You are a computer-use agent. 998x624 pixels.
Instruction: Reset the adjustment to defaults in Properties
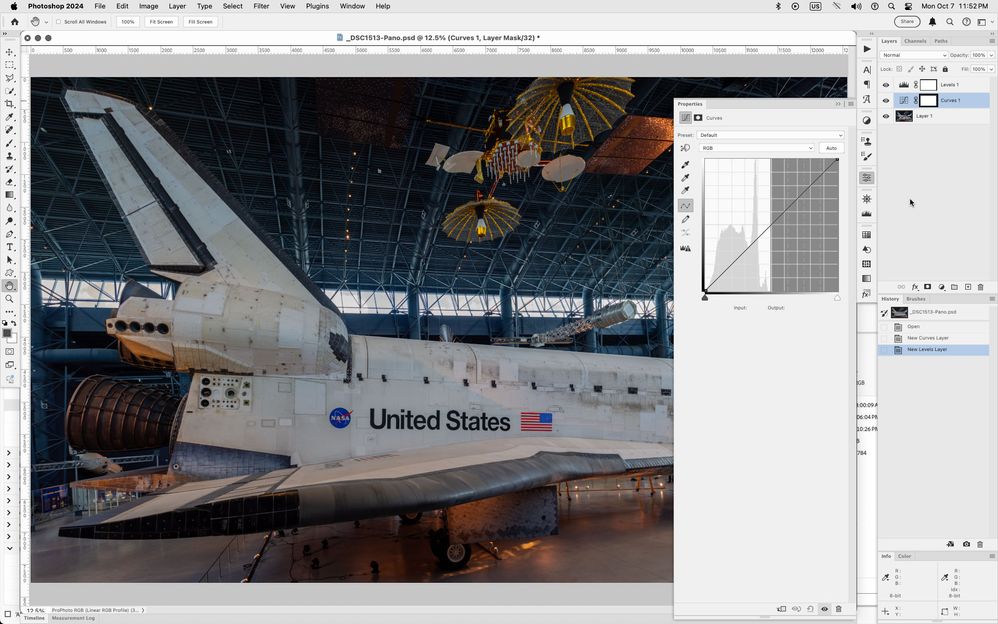810,609
